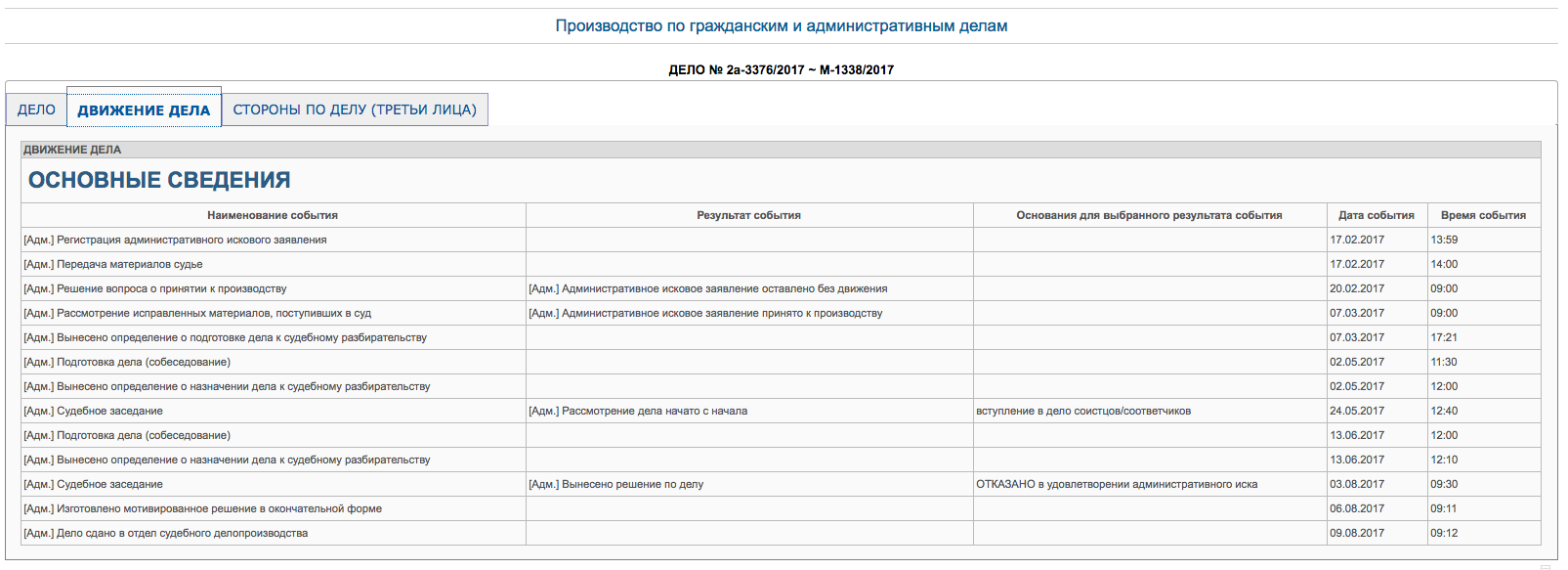Image resolution: width=1568 pixels, height=570 pixels.
Task: Click the result 'заявление оставлено без движения'
Action: tap(707, 288)
